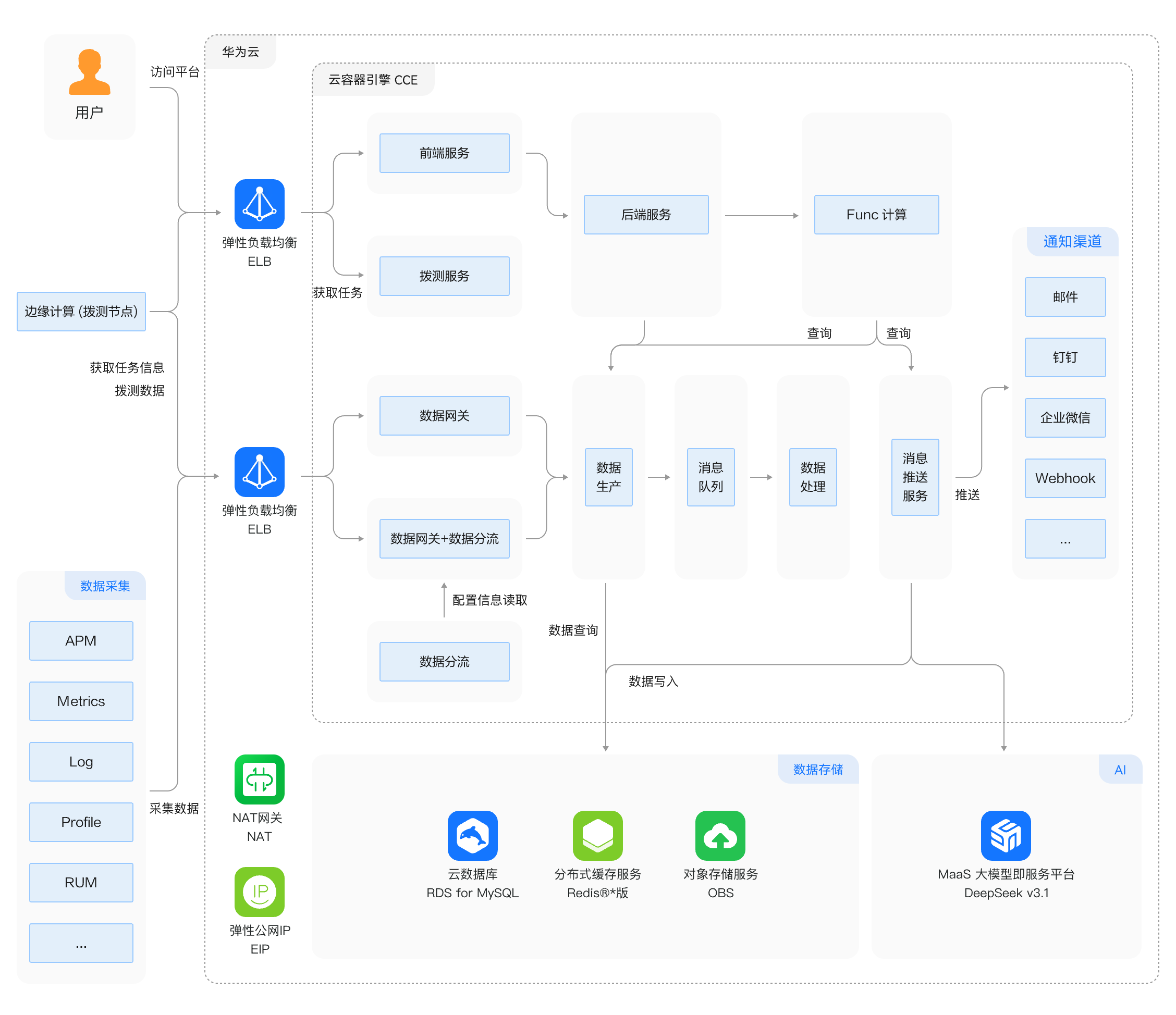Click the MaaS DeepSeek platform icon
The height and width of the screenshot is (1015, 1176).
1005,835
